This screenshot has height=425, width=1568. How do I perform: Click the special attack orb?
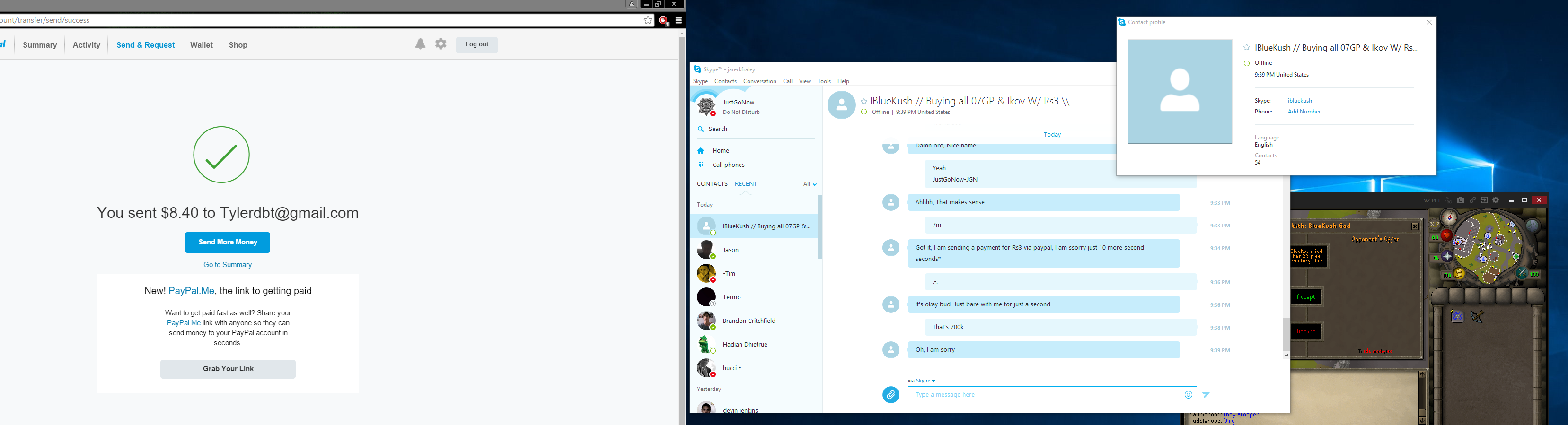coord(1523,273)
